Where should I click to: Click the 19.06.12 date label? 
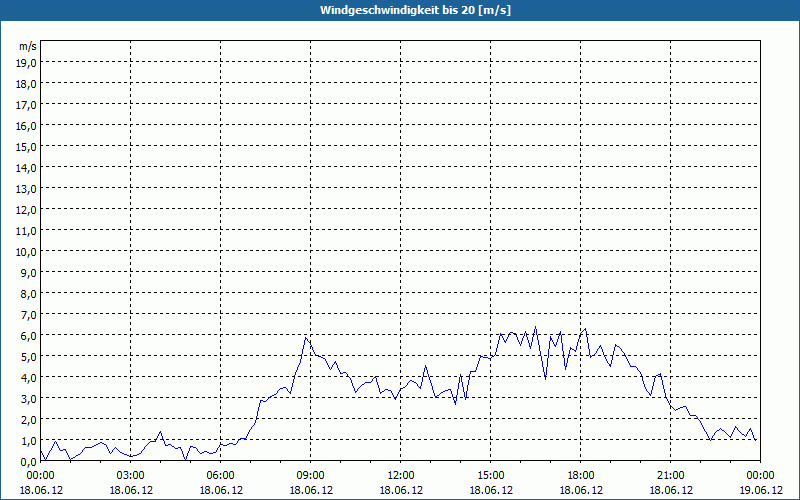(761, 490)
